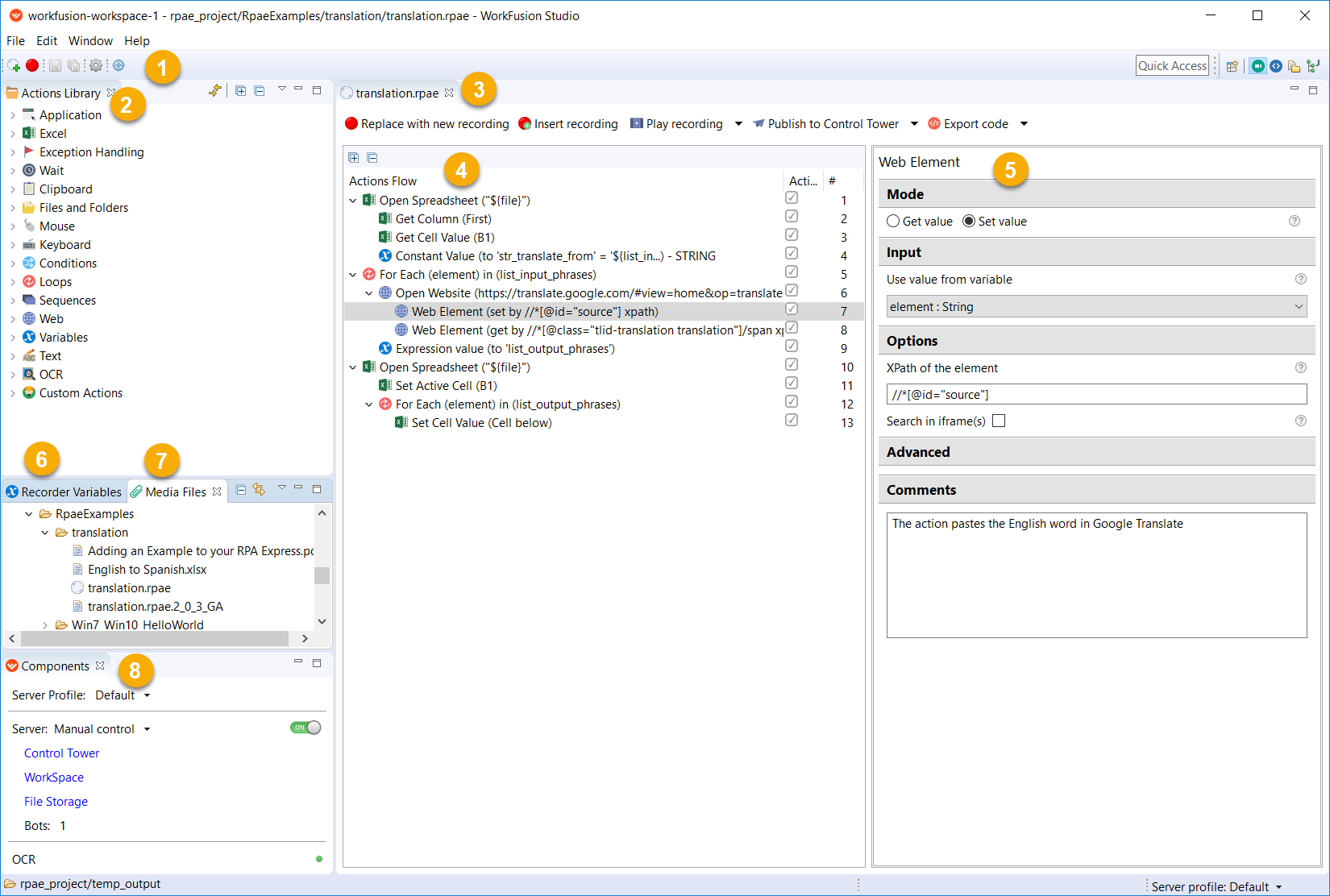This screenshot has width=1330, height=896.
Task: Toggle active checkbox for Set Active Cell (B1)
Action: coord(792,384)
